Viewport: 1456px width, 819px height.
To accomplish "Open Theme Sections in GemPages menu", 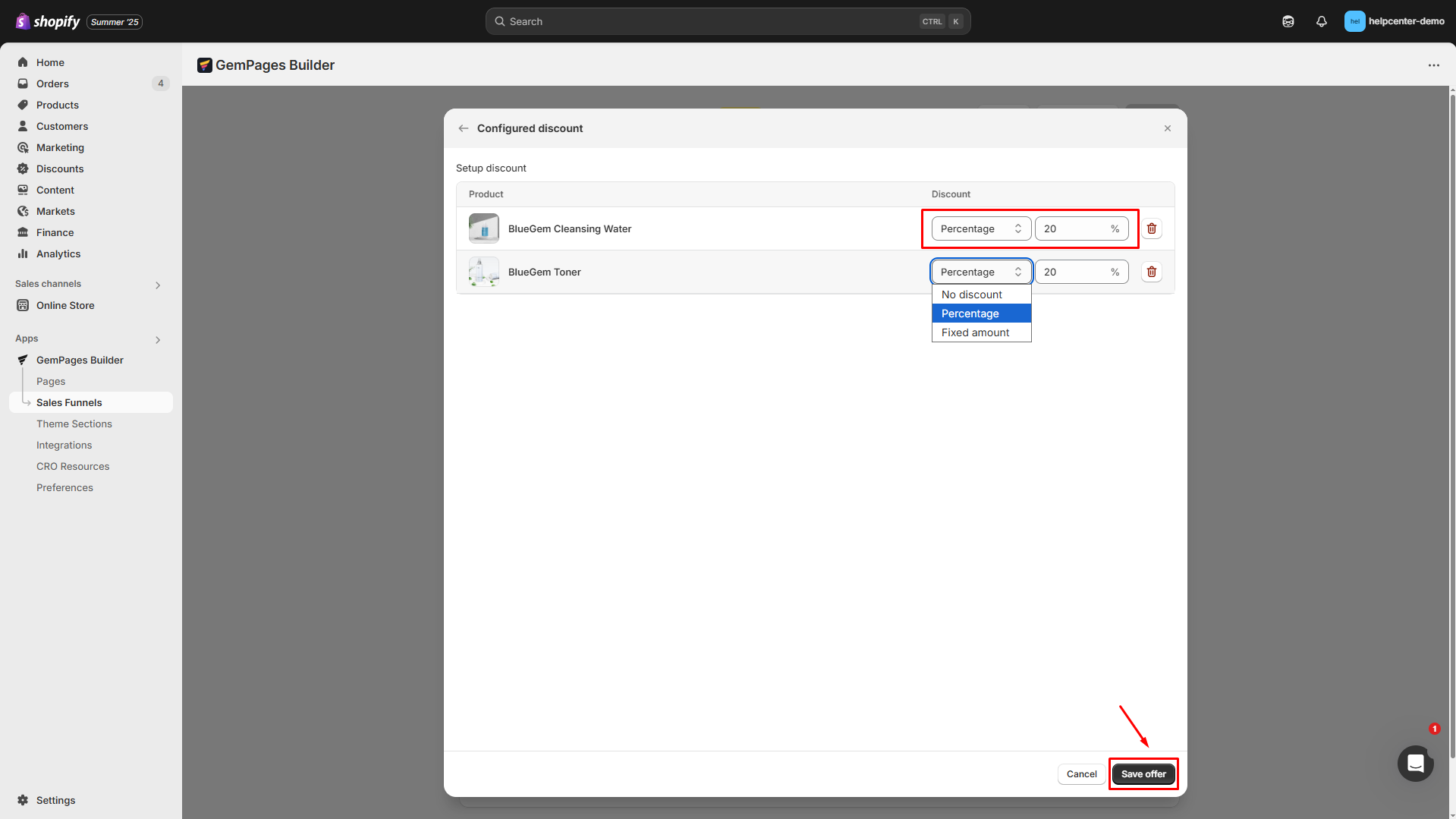I will point(74,424).
